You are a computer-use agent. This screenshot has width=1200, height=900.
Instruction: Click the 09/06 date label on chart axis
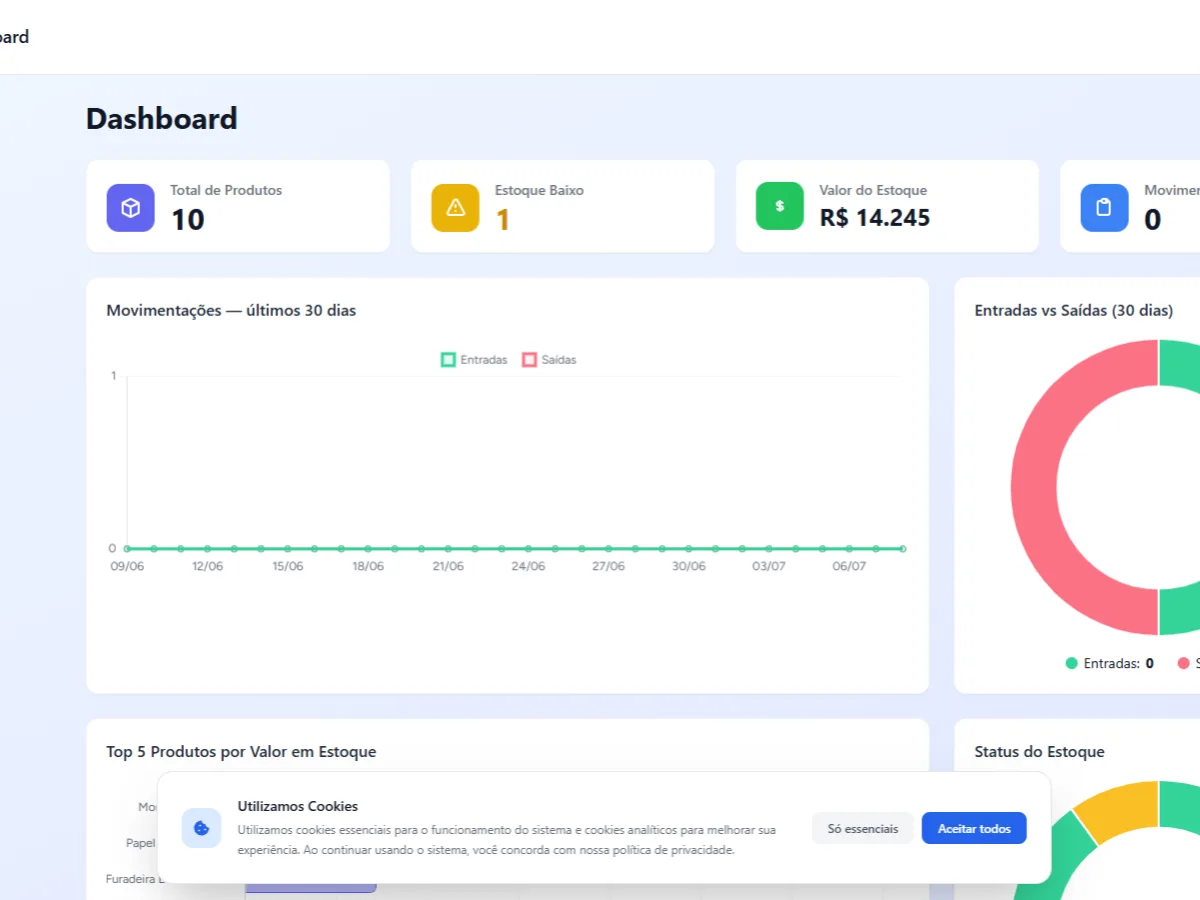pos(126,566)
